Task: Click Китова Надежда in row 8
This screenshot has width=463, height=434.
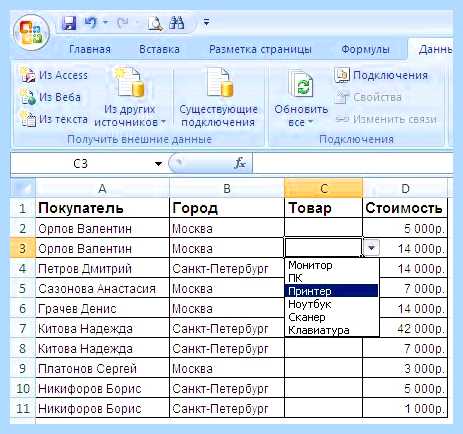Action: point(102,348)
